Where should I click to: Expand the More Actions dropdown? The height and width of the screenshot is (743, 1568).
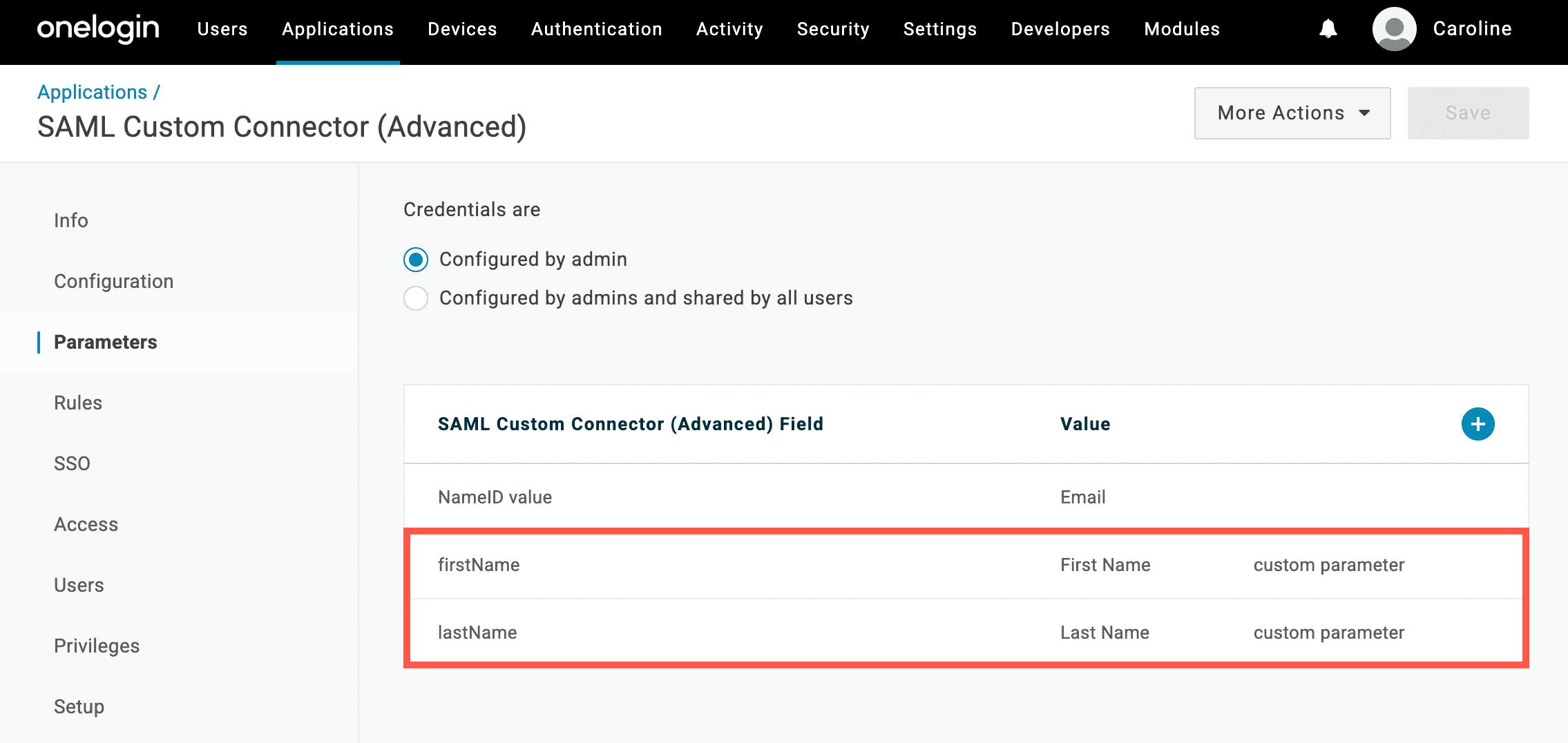(x=1292, y=113)
